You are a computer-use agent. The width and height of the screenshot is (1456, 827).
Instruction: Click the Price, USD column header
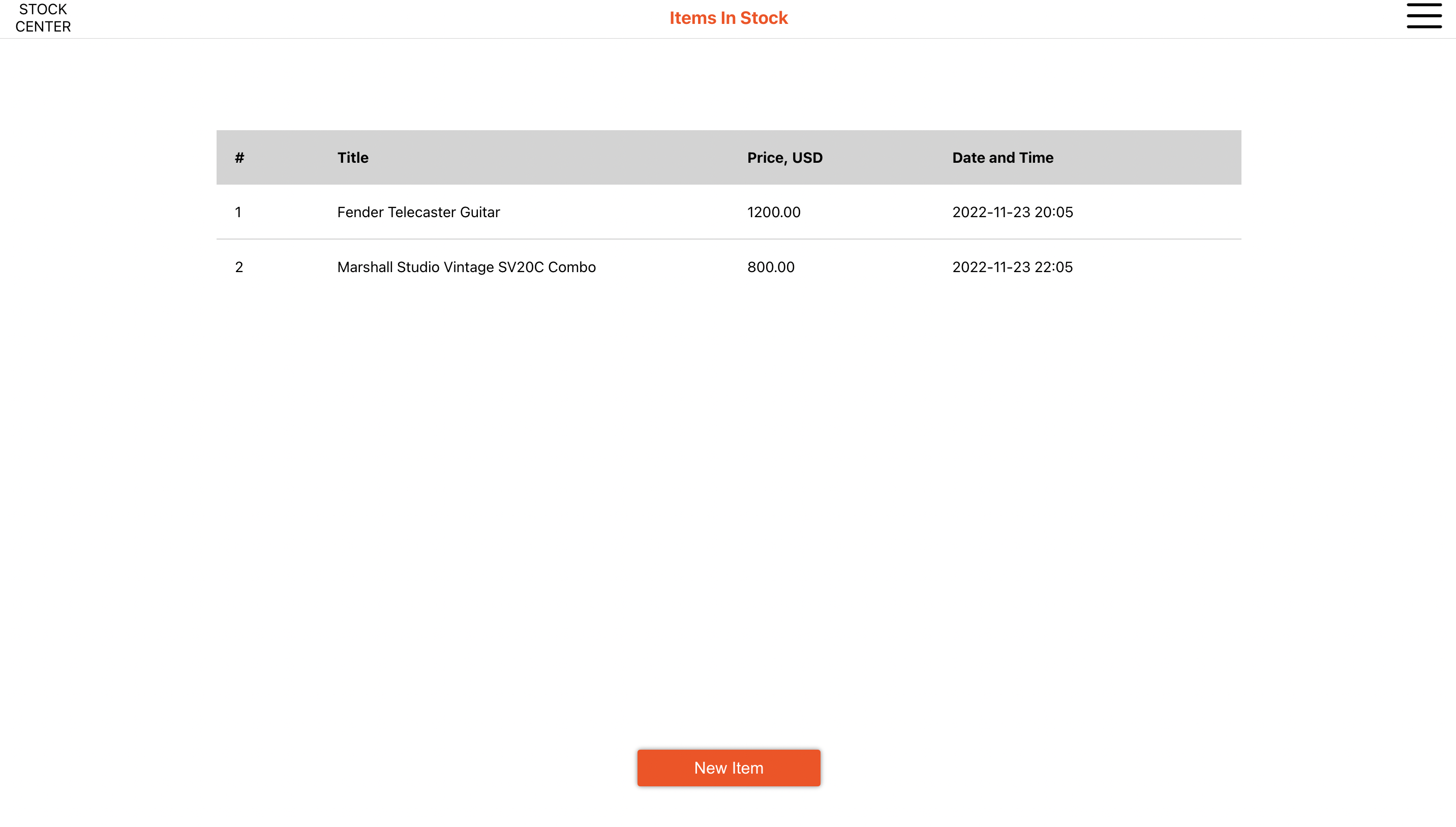click(x=784, y=157)
